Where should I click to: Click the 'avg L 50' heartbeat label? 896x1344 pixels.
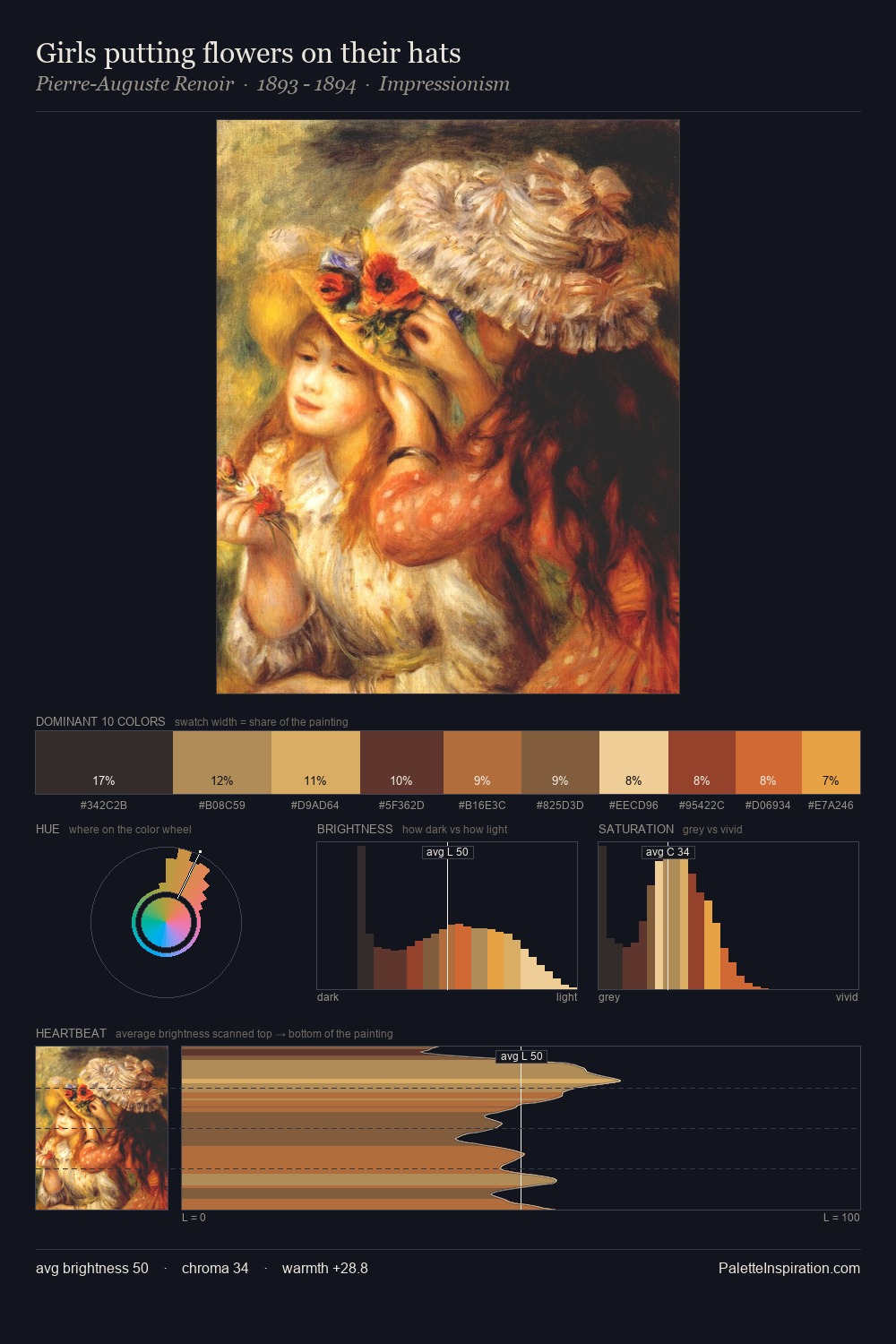pyautogui.click(x=521, y=1056)
